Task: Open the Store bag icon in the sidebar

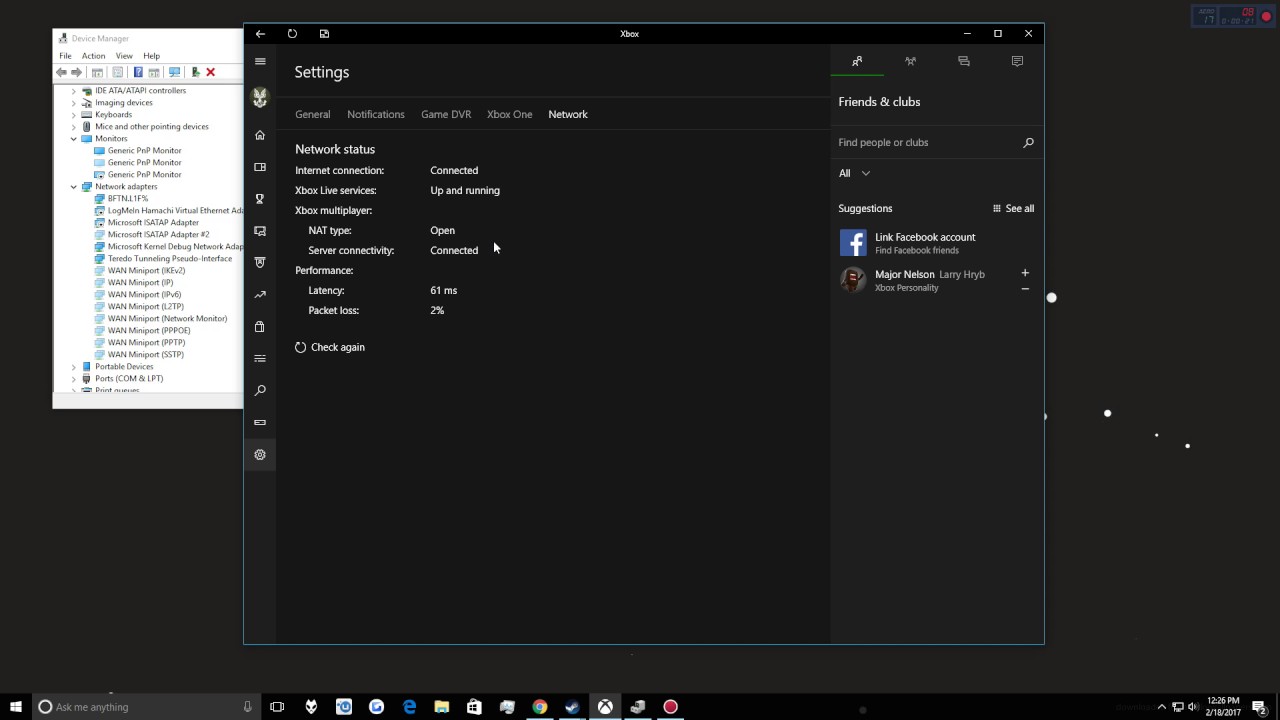Action: click(x=260, y=327)
